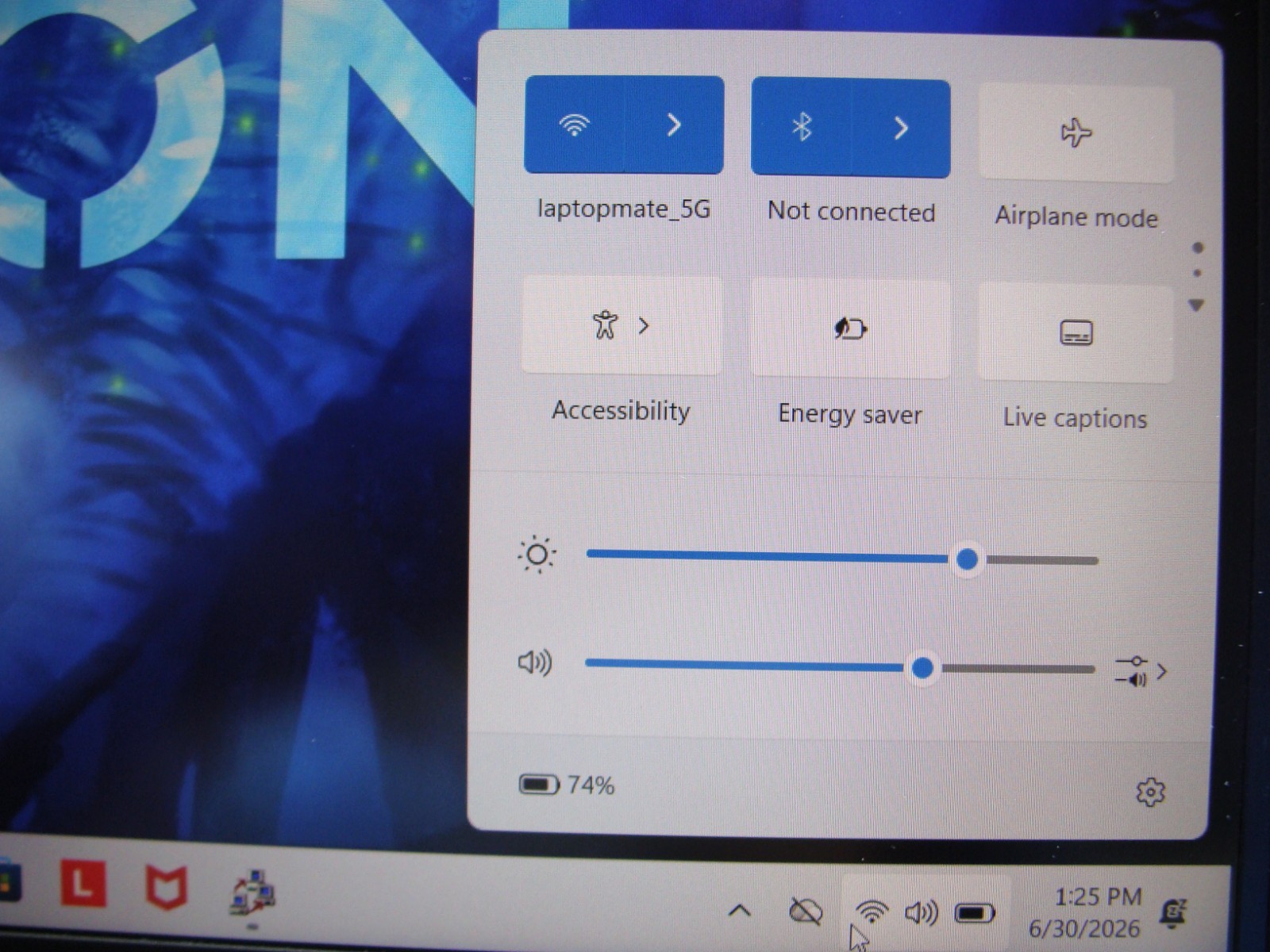This screenshot has width=1270, height=952.
Task: Open the sound output selector
Action: point(1141,671)
